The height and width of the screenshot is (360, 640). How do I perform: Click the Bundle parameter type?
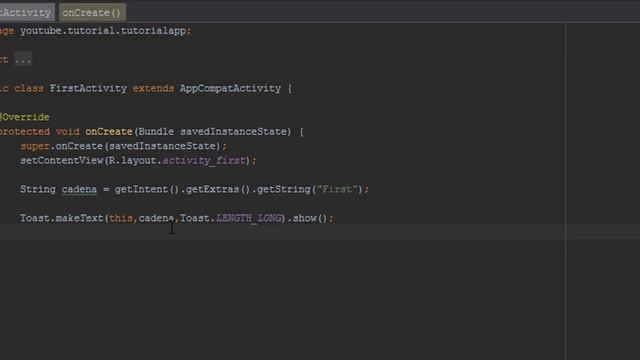(156, 132)
